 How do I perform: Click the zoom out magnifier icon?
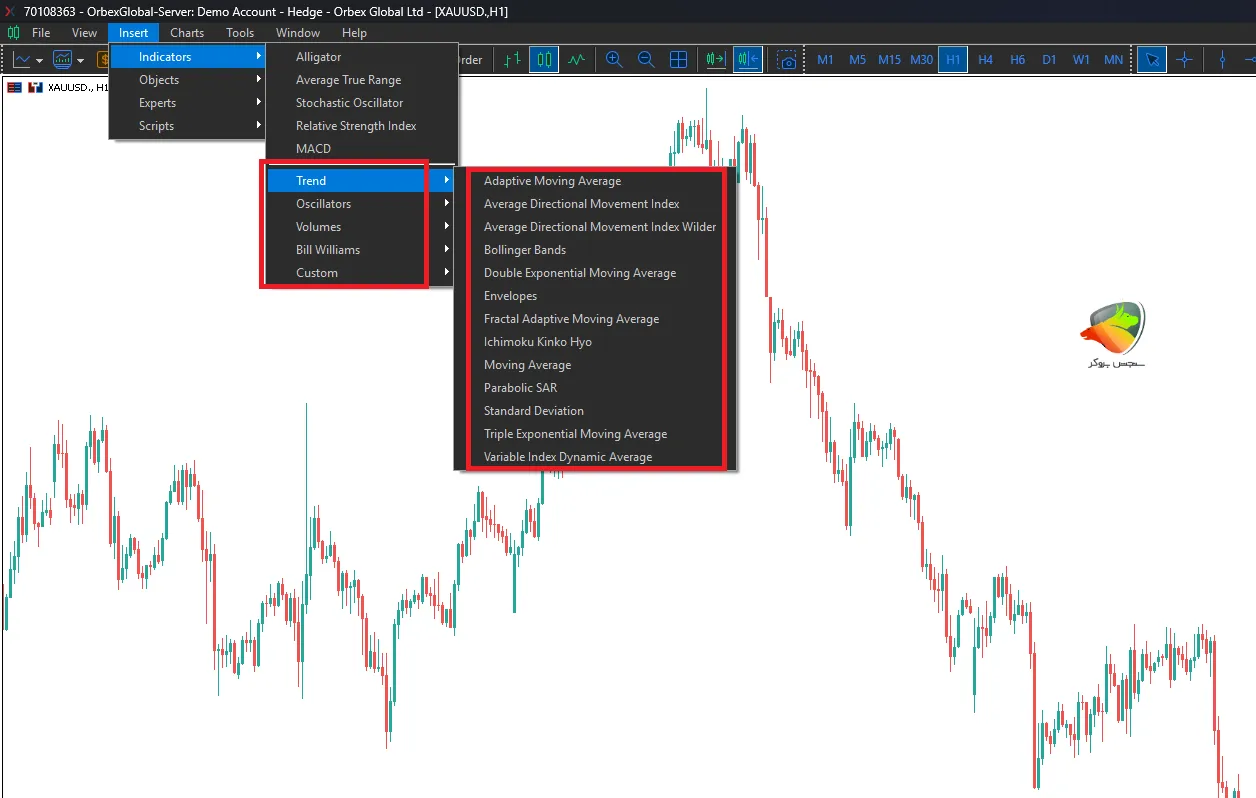point(646,60)
